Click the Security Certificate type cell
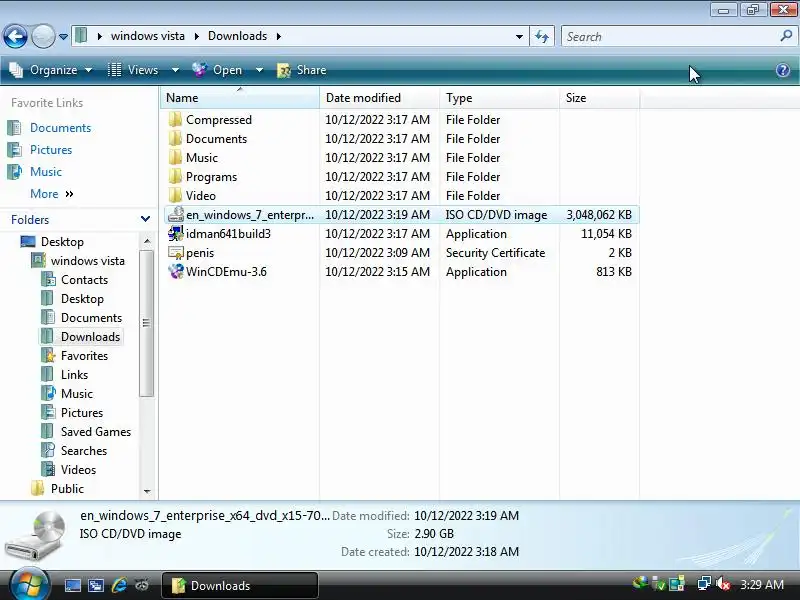 495,253
